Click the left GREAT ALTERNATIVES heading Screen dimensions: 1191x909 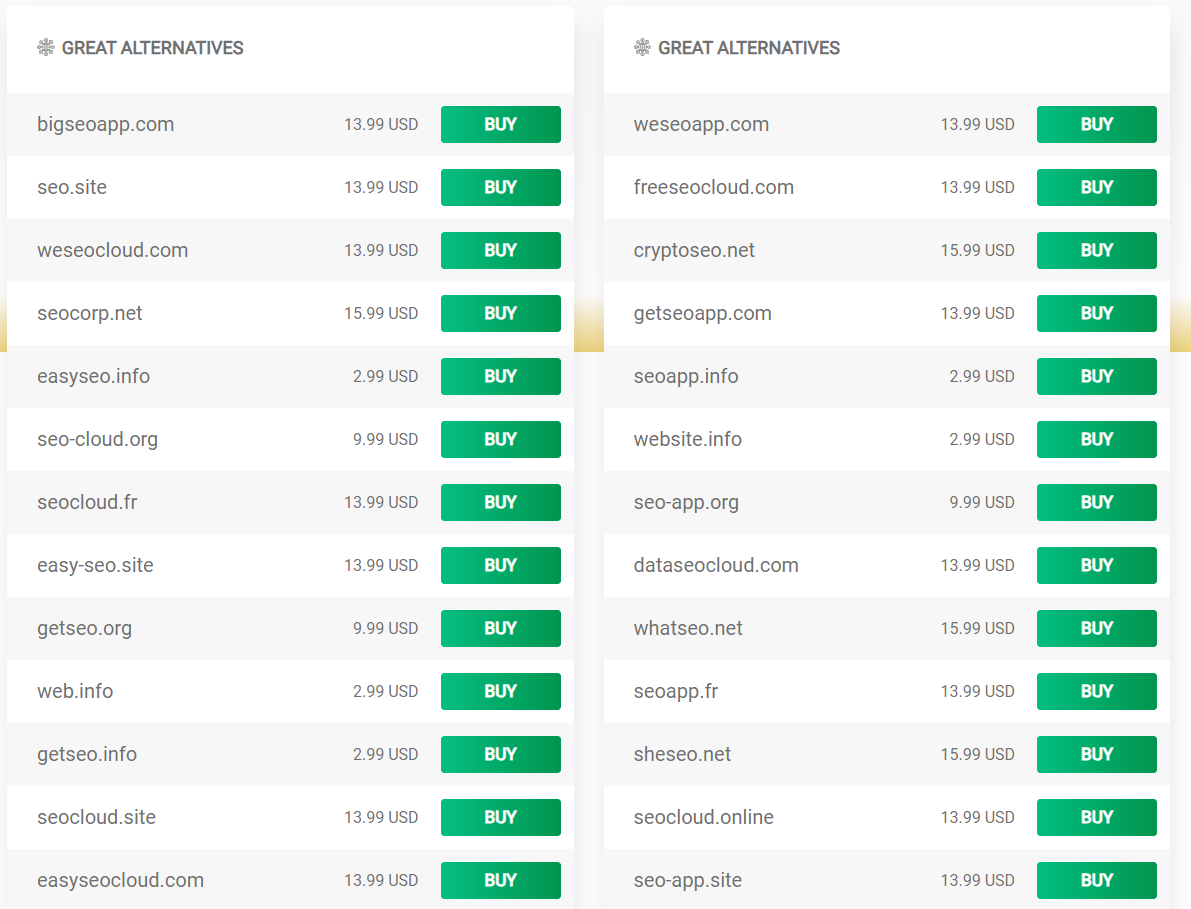coord(152,47)
